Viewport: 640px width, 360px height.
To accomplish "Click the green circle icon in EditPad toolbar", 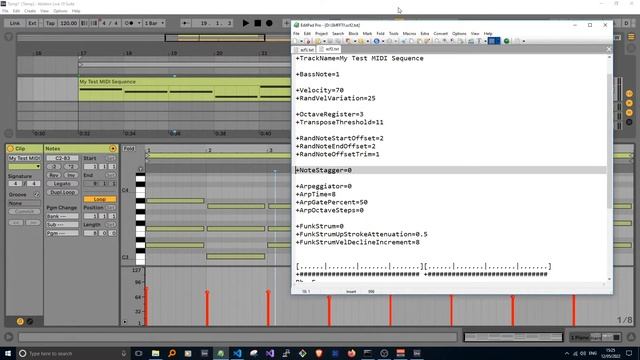I will point(507,41).
